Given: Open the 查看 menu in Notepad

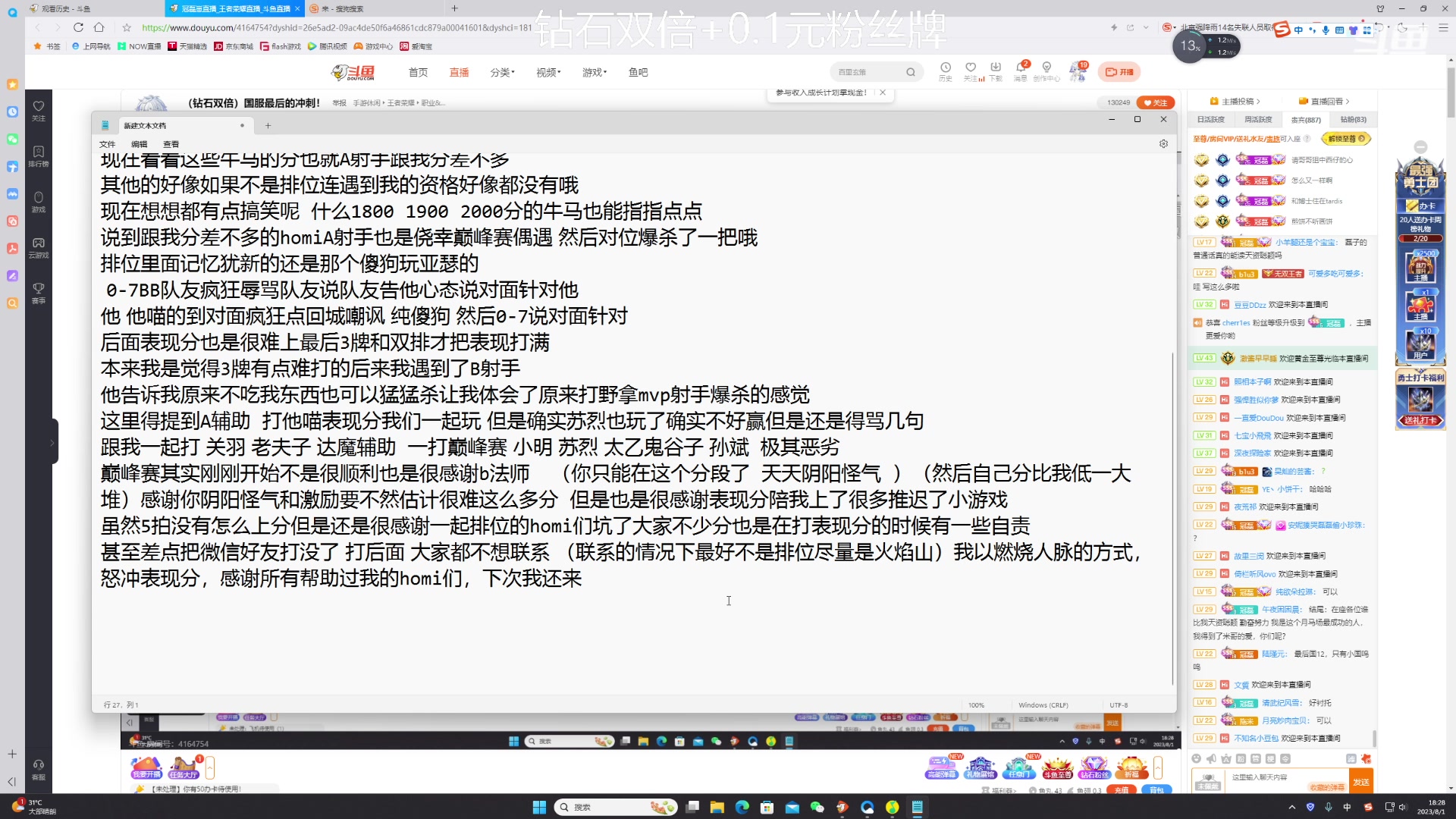Looking at the screenshot, I should (171, 144).
